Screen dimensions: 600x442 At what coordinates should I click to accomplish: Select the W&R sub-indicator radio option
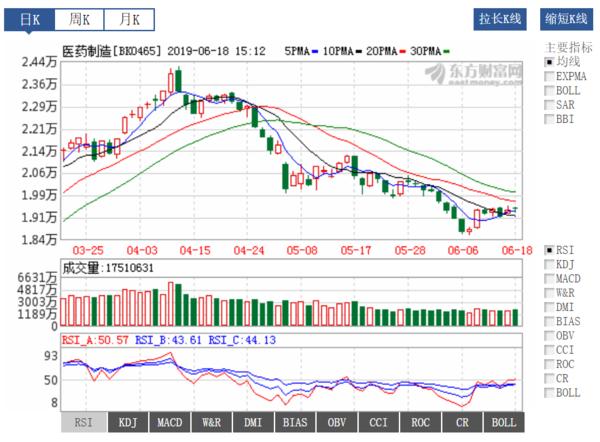549,293
